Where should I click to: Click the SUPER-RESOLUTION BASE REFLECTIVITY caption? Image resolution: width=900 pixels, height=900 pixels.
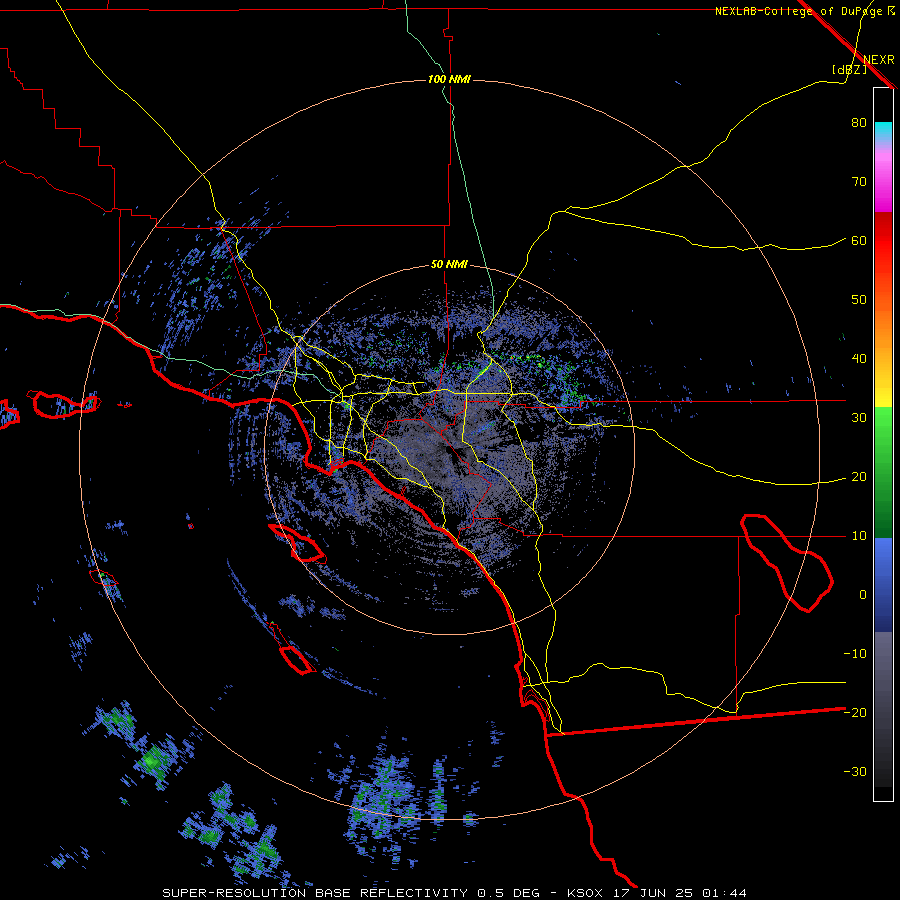(315, 893)
